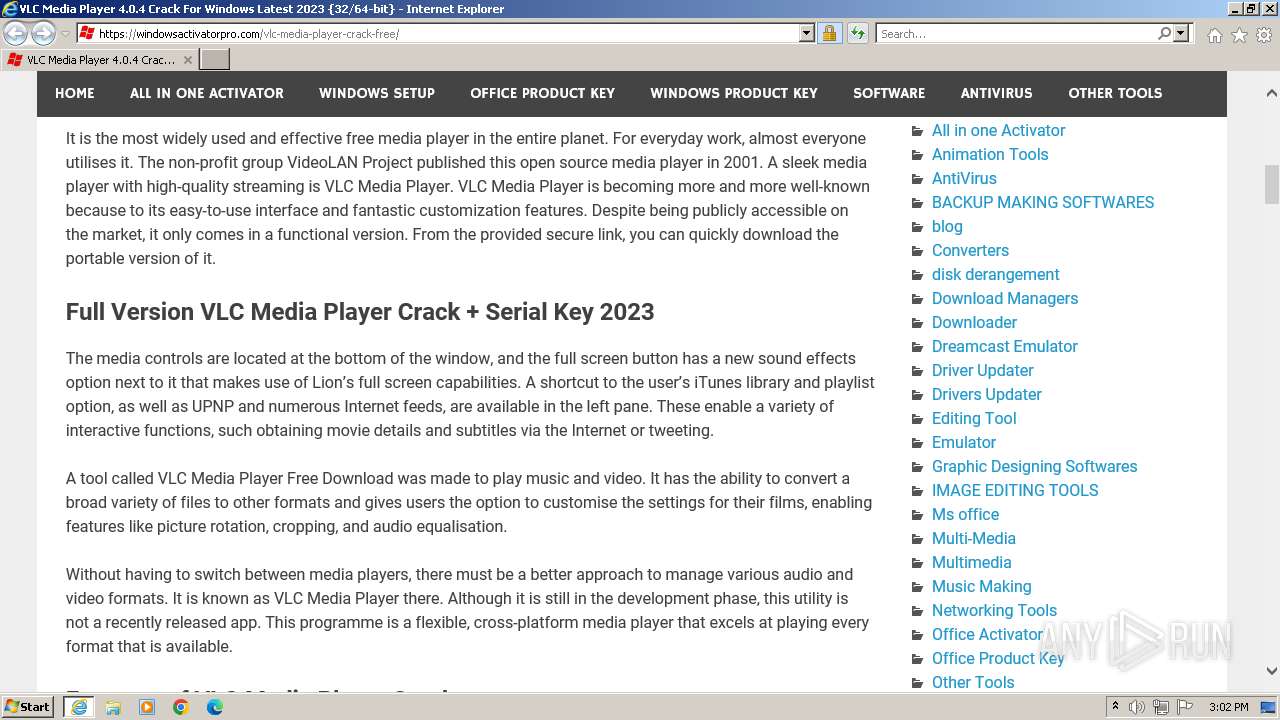This screenshot has height=720, width=1280.
Task: Open IMAGE EDITING TOOLS category
Action: pyautogui.click(x=1015, y=490)
